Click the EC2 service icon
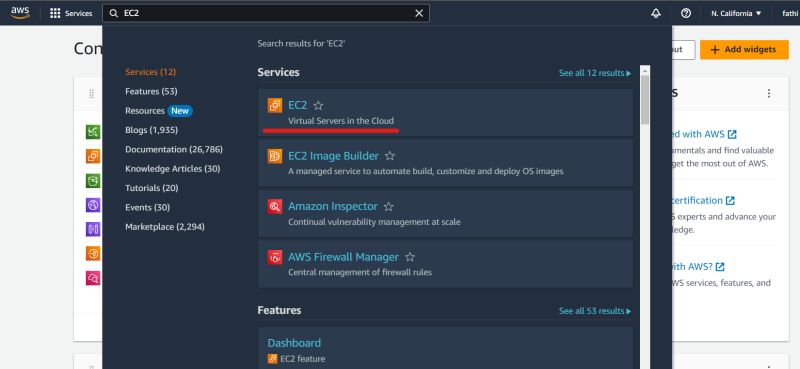 click(275, 105)
